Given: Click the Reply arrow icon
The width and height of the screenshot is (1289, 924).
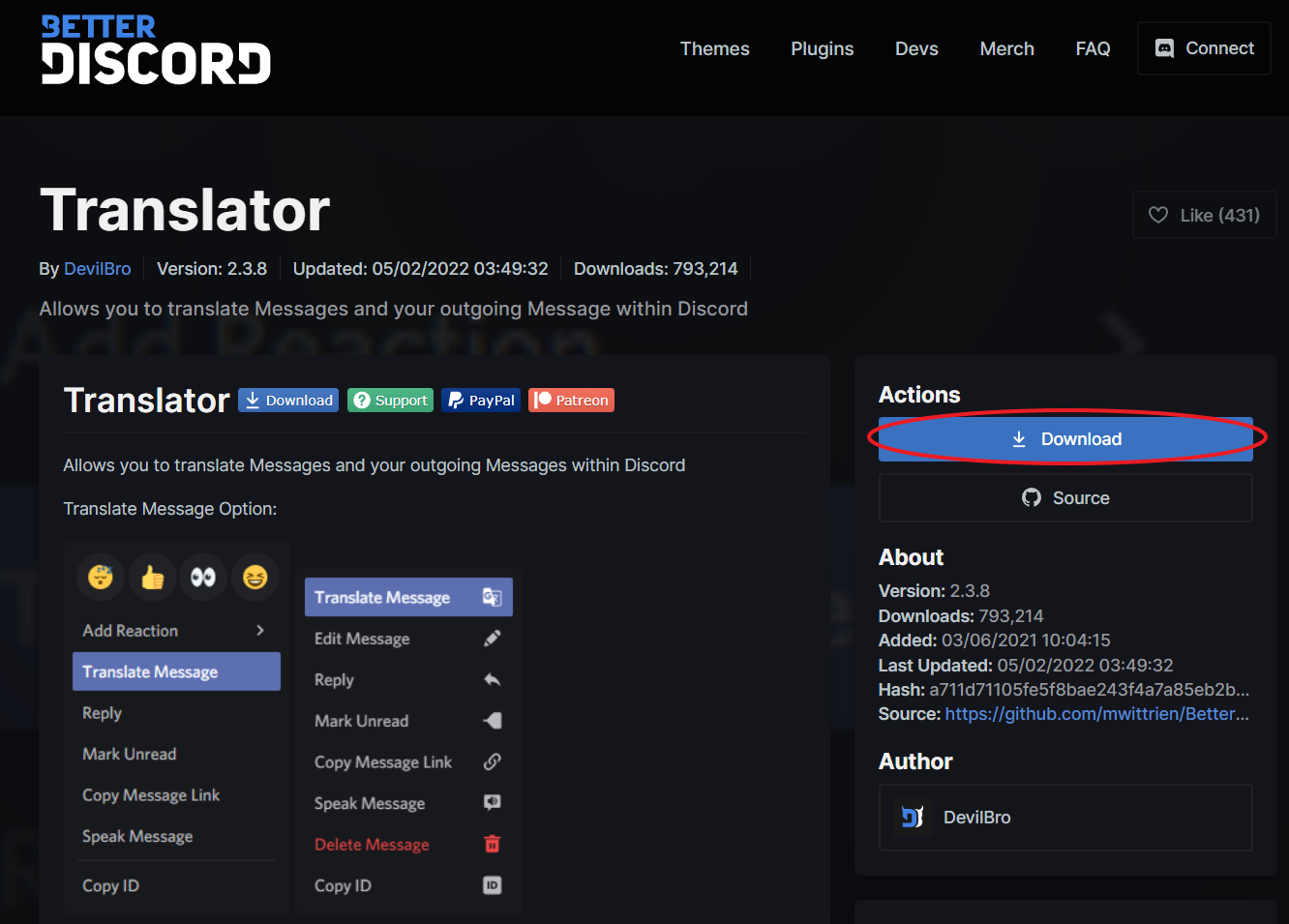Looking at the screenshot, I should (x=492, y=679).
